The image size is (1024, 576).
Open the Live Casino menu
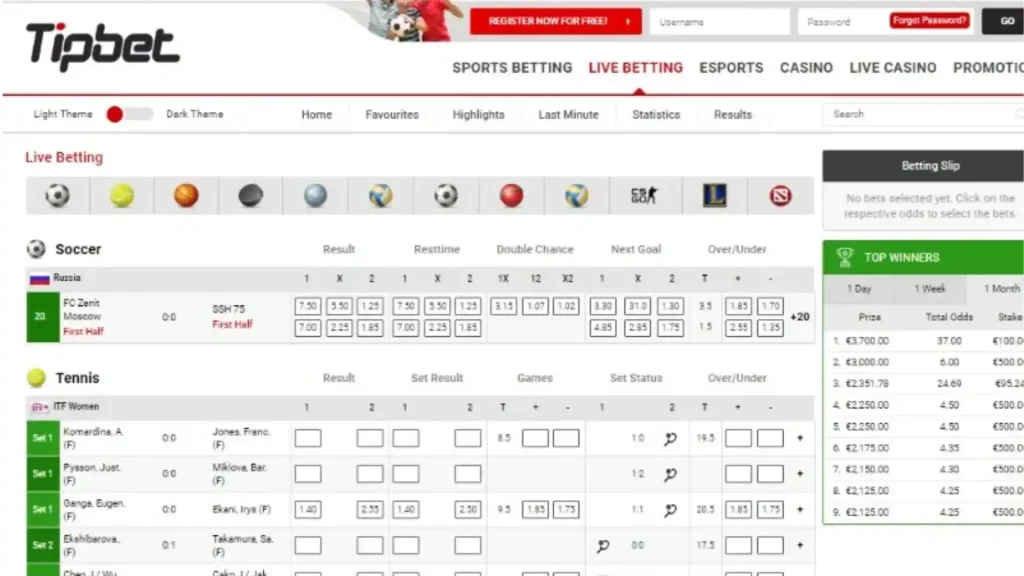(893, 68)
